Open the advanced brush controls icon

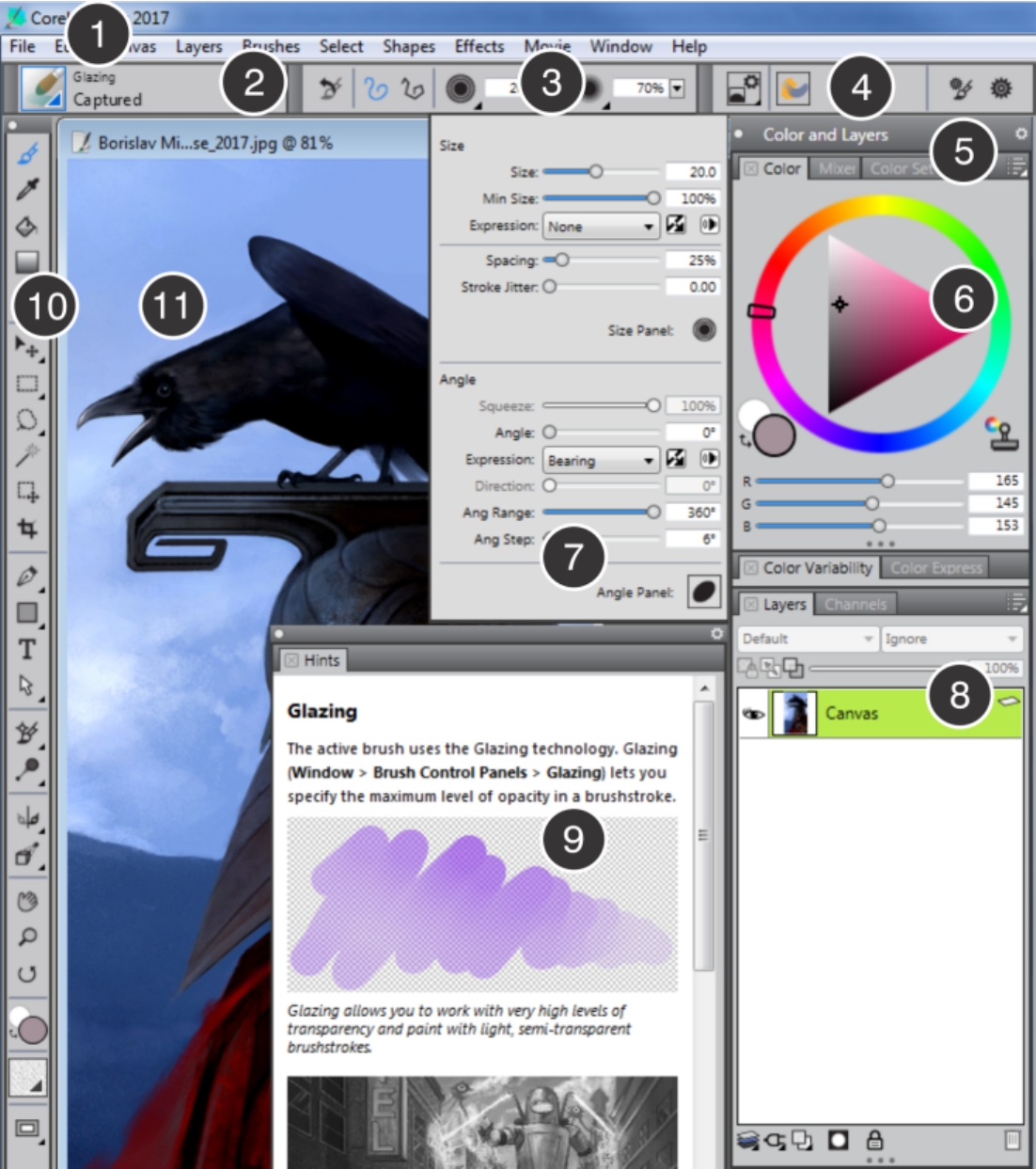coord(960,88)
